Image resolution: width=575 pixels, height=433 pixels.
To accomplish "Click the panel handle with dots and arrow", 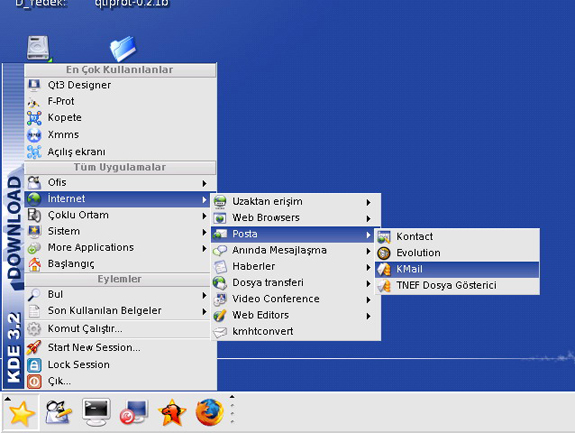I will pyautogui.click(x=232, y=410).
